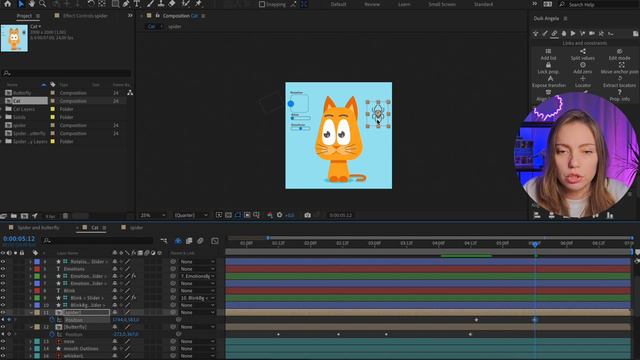Switch to the spider timeline tab

[x=136, y=228]
